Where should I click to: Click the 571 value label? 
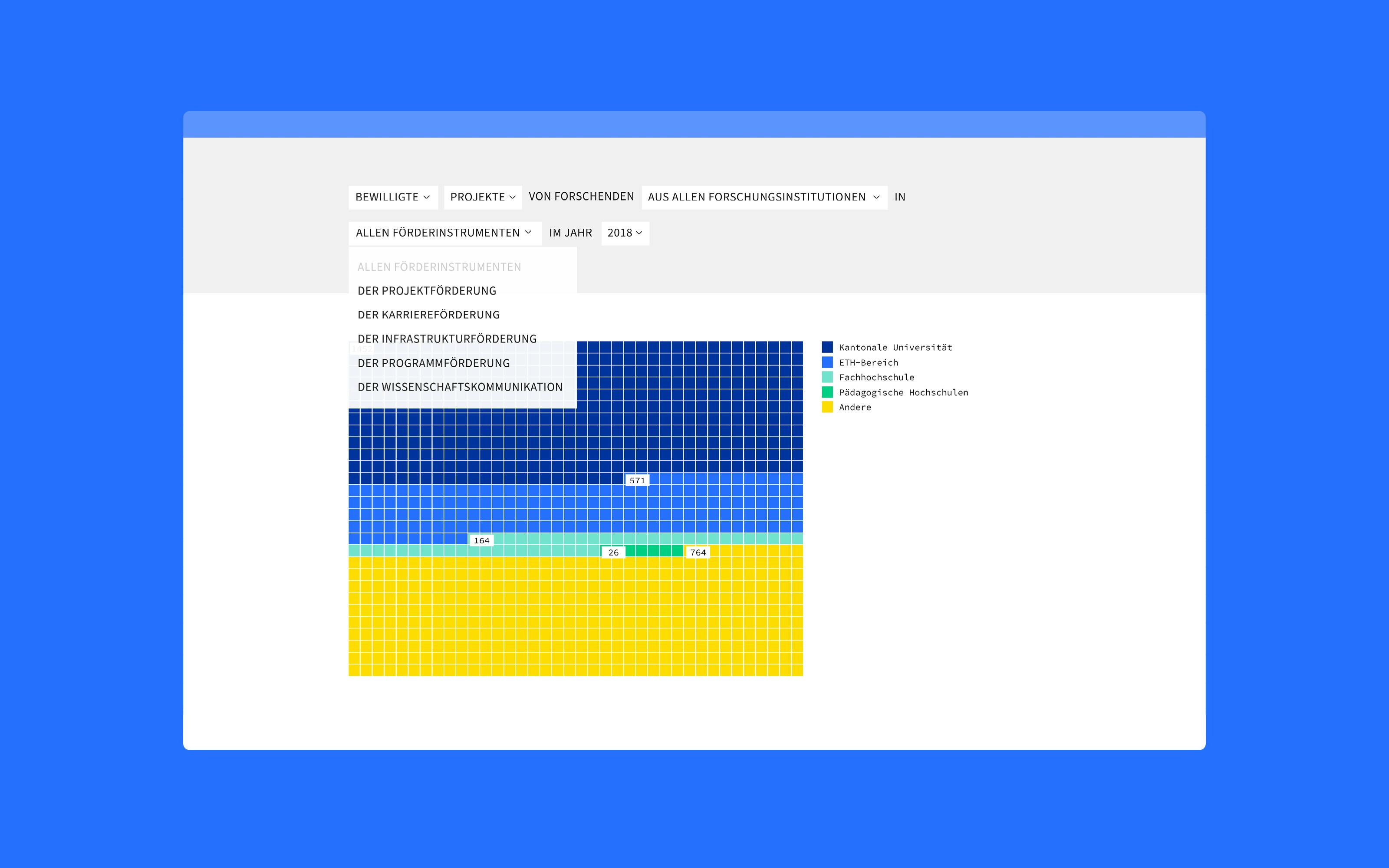click(x=637, y=480)
